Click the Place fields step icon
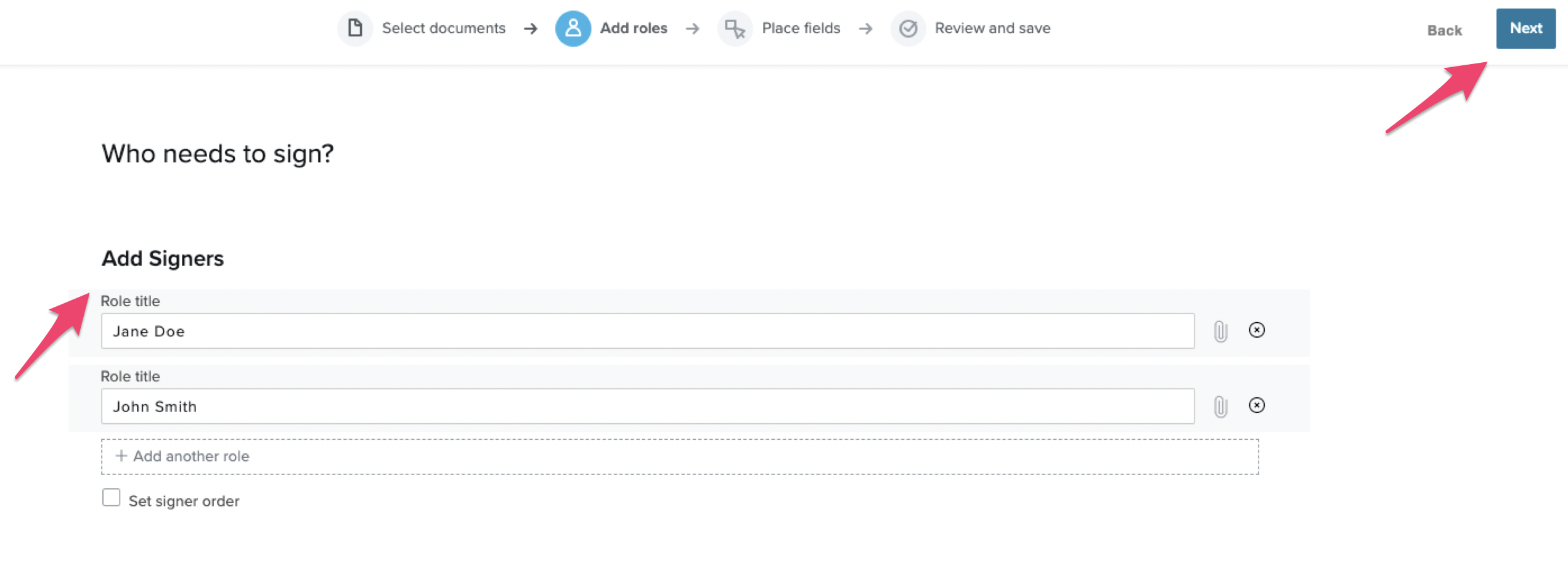1568x584 pixels. pos(735,28)
